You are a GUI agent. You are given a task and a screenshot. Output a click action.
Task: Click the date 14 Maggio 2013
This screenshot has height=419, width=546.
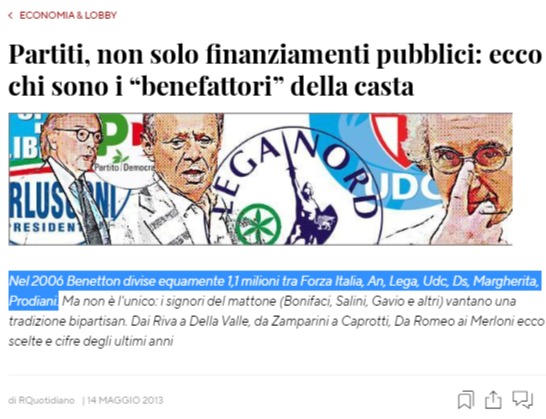pyautogui.click(x=125, y=400)
